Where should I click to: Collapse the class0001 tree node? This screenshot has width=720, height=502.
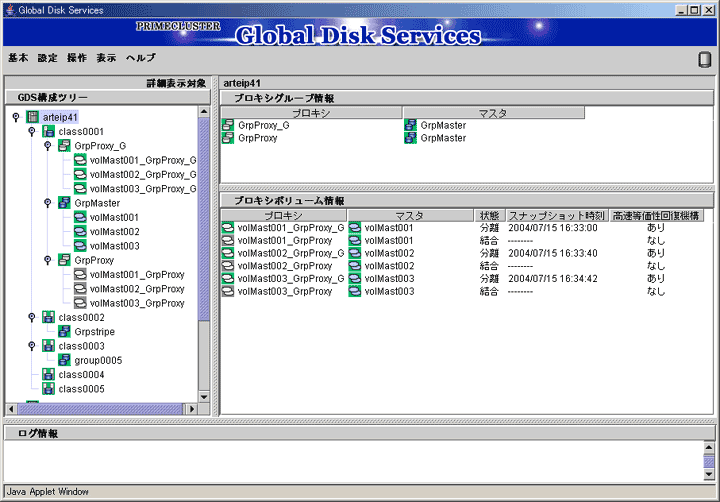[x=32, y=131]
